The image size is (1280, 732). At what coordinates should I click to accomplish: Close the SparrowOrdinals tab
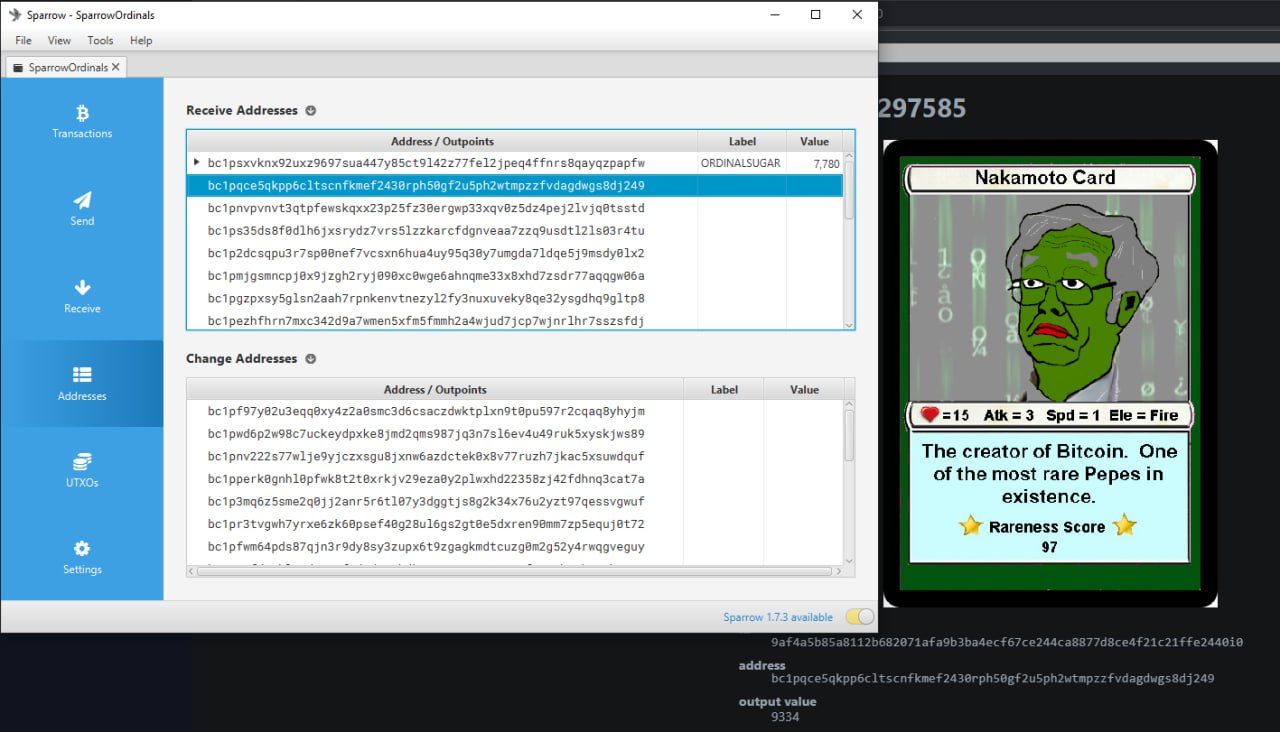(116, 67)
